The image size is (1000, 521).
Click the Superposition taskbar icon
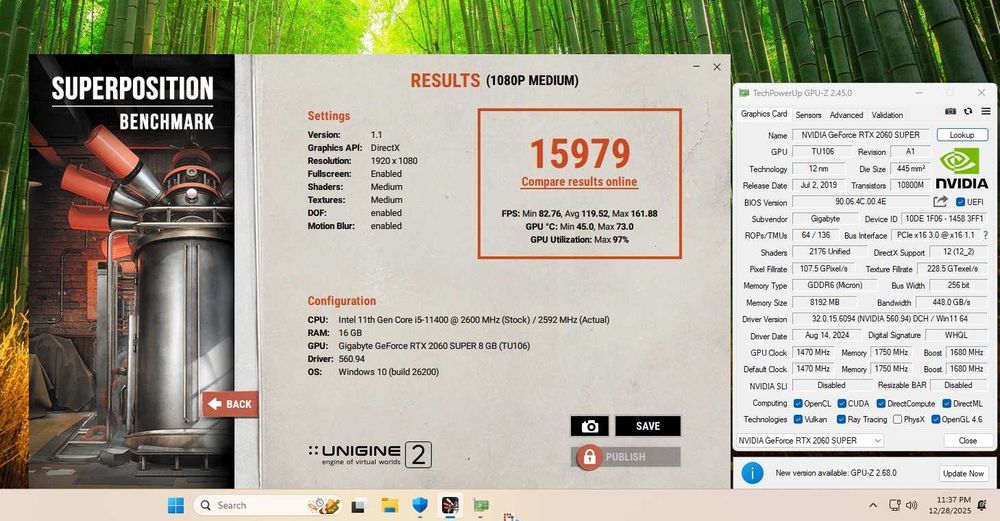(x=450, y=506)
